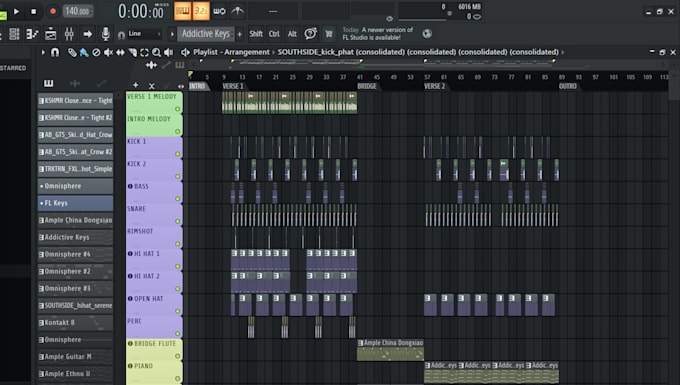
Task: Jump to the INTRO timeline marker
Action: coord(198,86)
